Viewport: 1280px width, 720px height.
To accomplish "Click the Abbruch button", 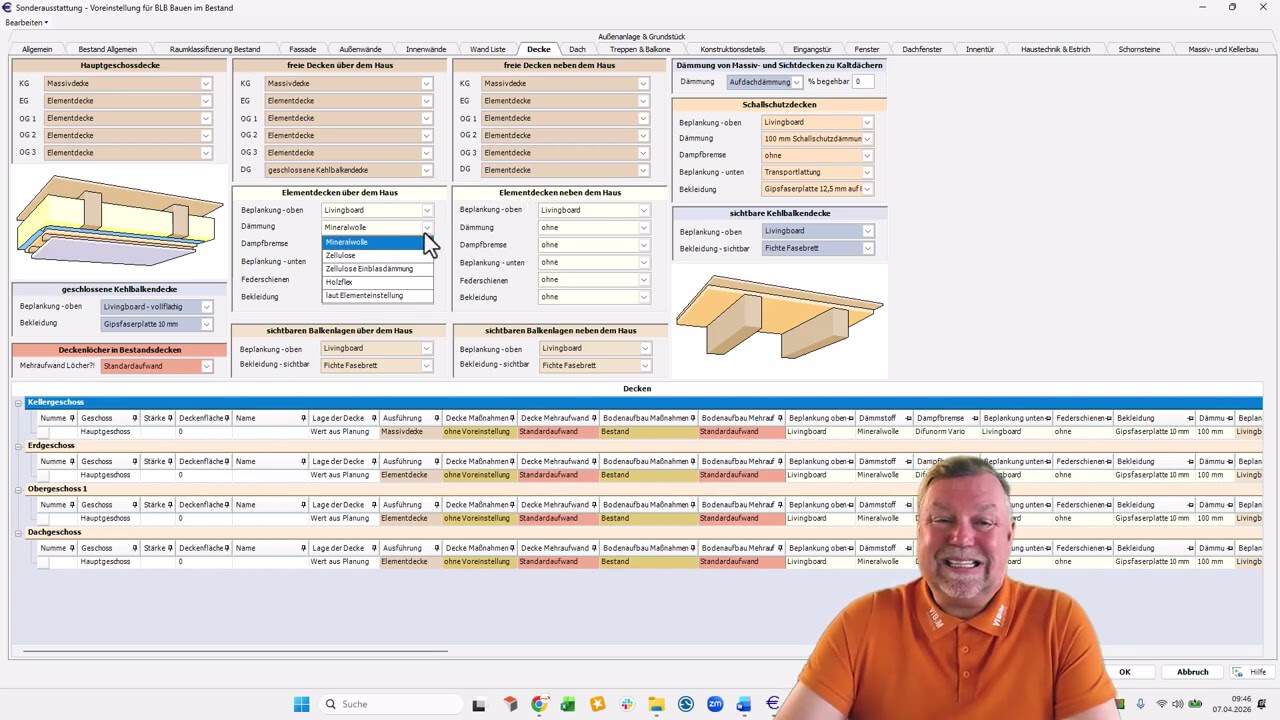I will 1192,672.
